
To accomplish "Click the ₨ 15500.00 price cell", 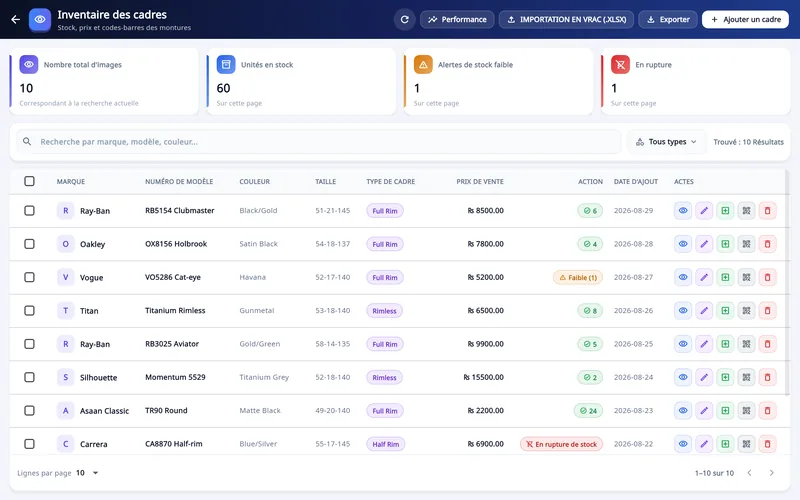I will (483, 378).
